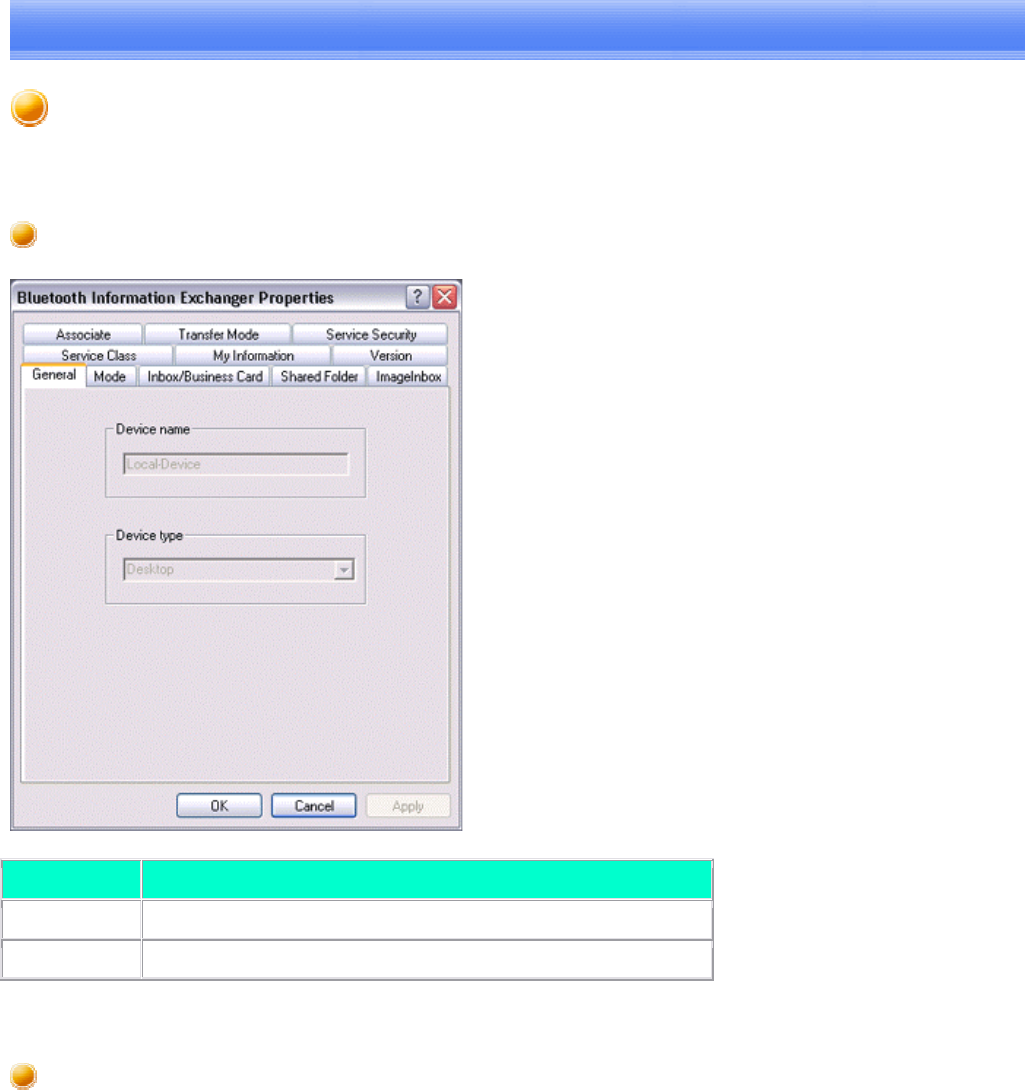Viewport: 1025px width, 1090px height.
Task: Click the greyed-out Apply button
Action: 408,806
